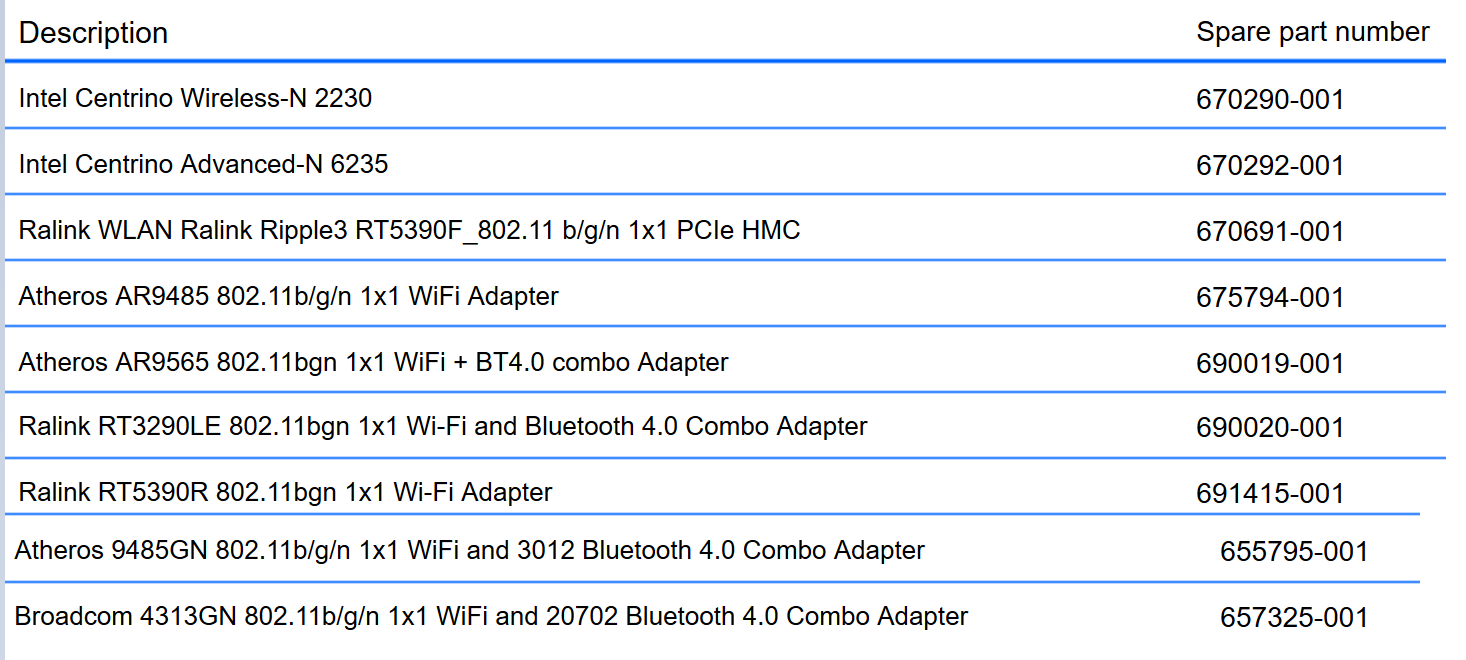Click Atheros AR9565 BT4.0 combo Adapter text
Image resolution: width=1466 pixels, height=660 pixels.
pos(373,362)
